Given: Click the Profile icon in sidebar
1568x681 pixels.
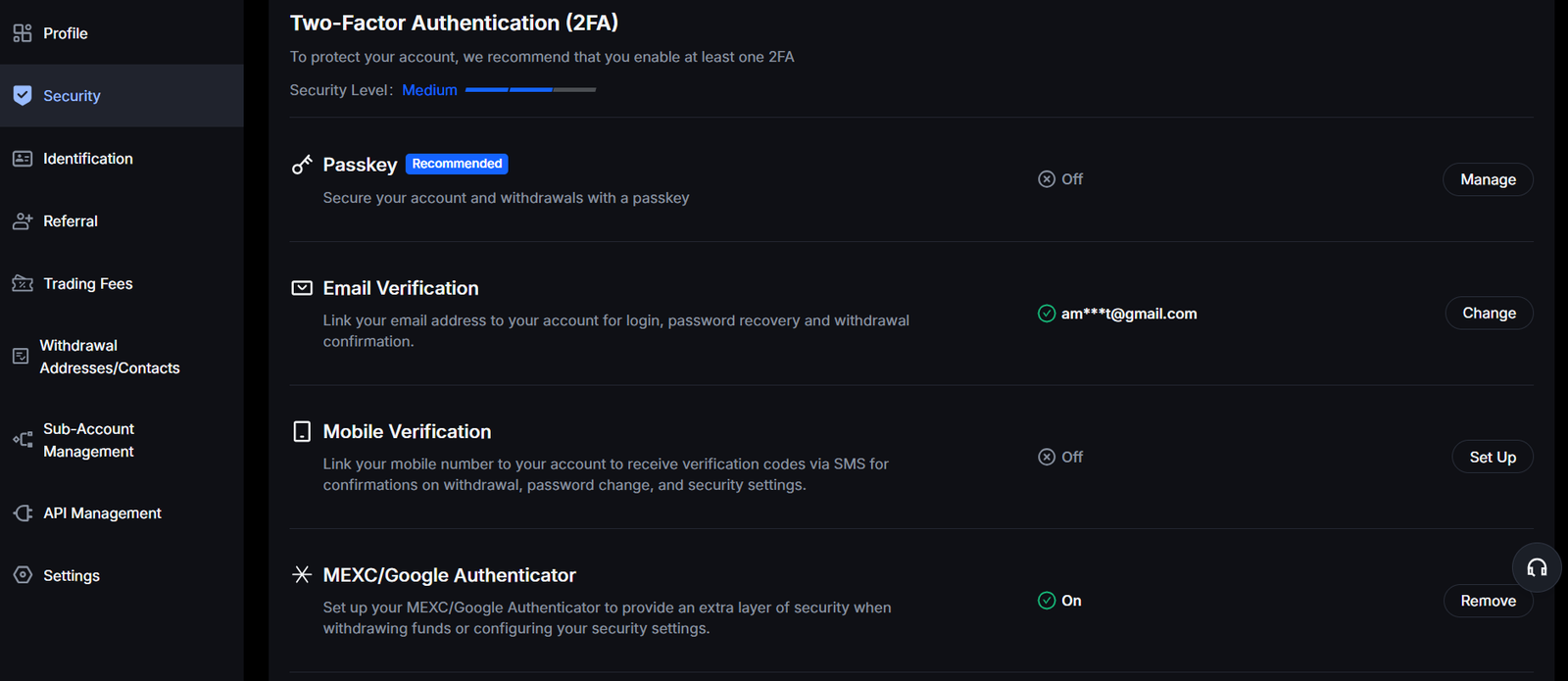Looking at the screenshot, I should point(23,33).
